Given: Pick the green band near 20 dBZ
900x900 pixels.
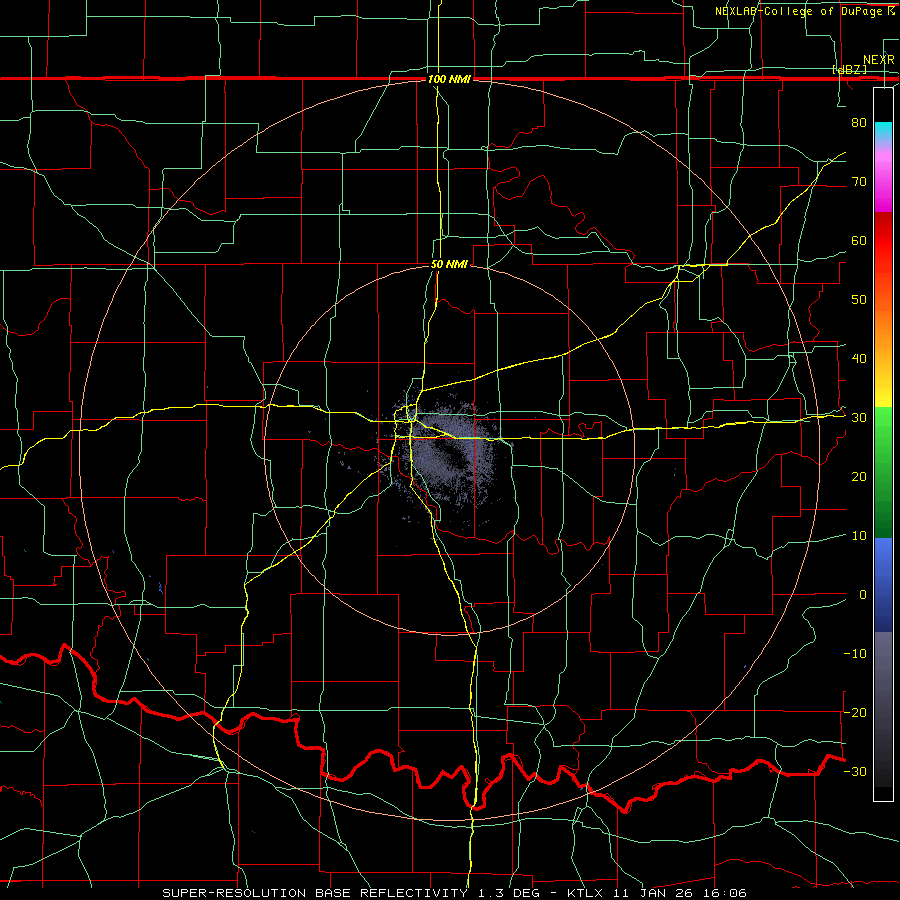Looking at the screenshot, I should point(883,476).
